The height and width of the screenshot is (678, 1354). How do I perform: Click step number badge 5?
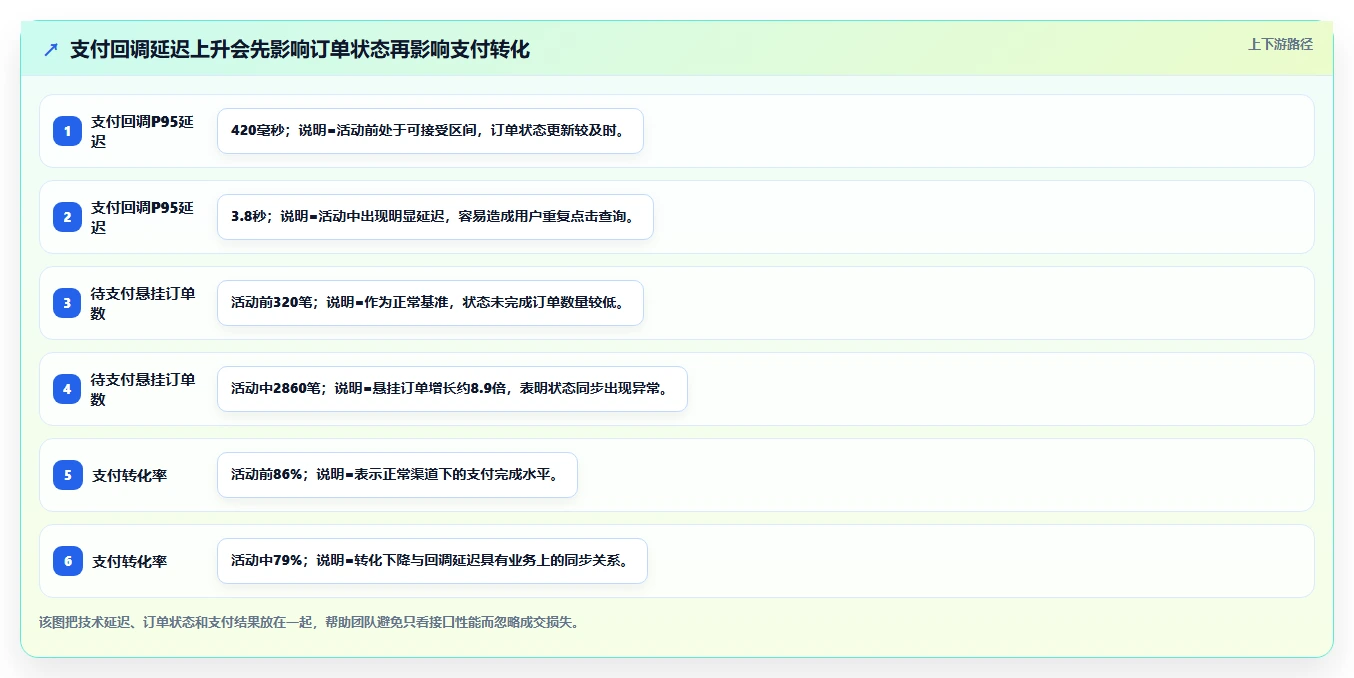(67, 475)
